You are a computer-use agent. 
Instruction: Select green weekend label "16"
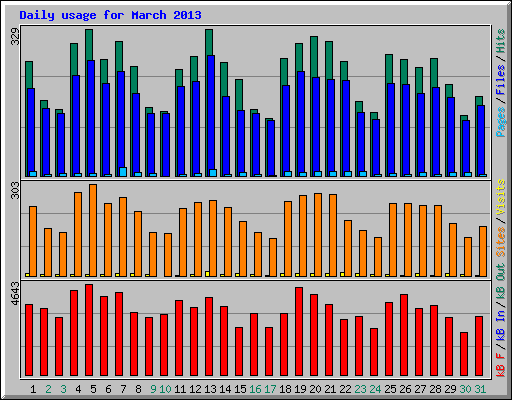(x=255, y=389)
